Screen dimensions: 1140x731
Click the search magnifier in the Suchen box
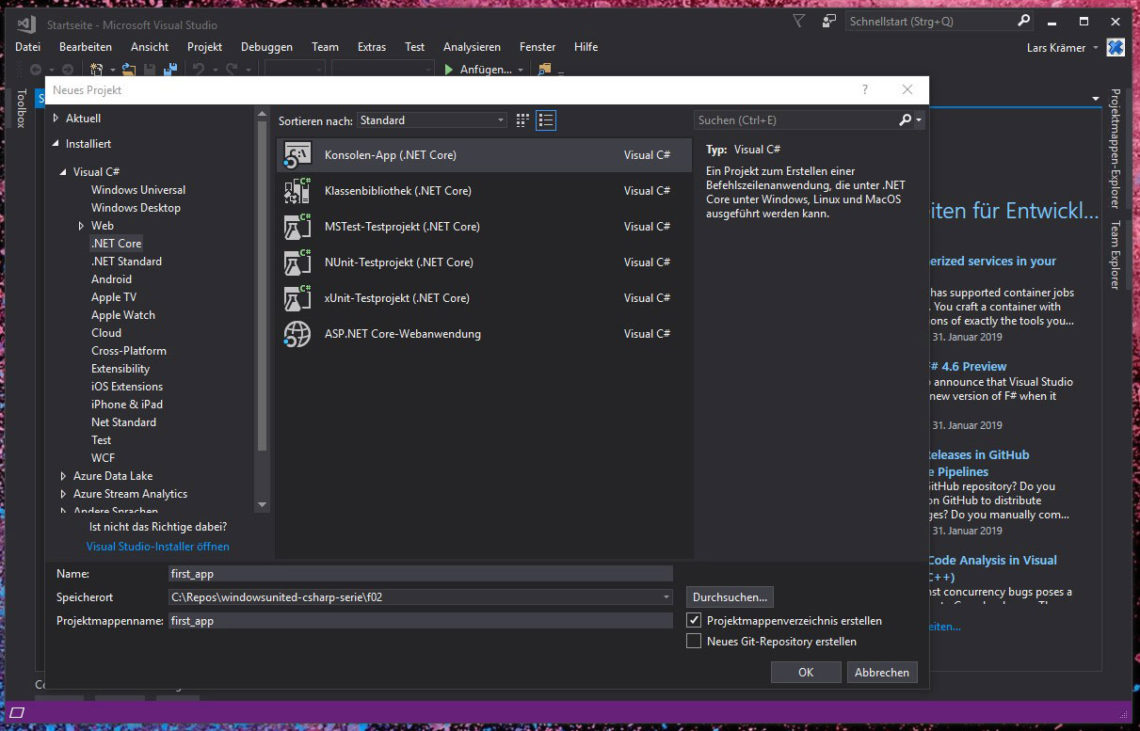point(903,119)
